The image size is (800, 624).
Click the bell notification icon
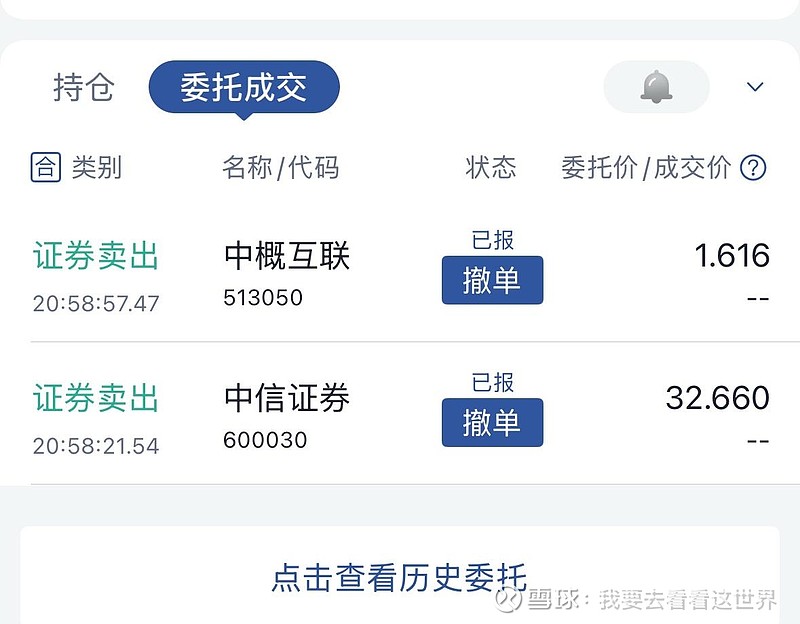click(656, 88)
